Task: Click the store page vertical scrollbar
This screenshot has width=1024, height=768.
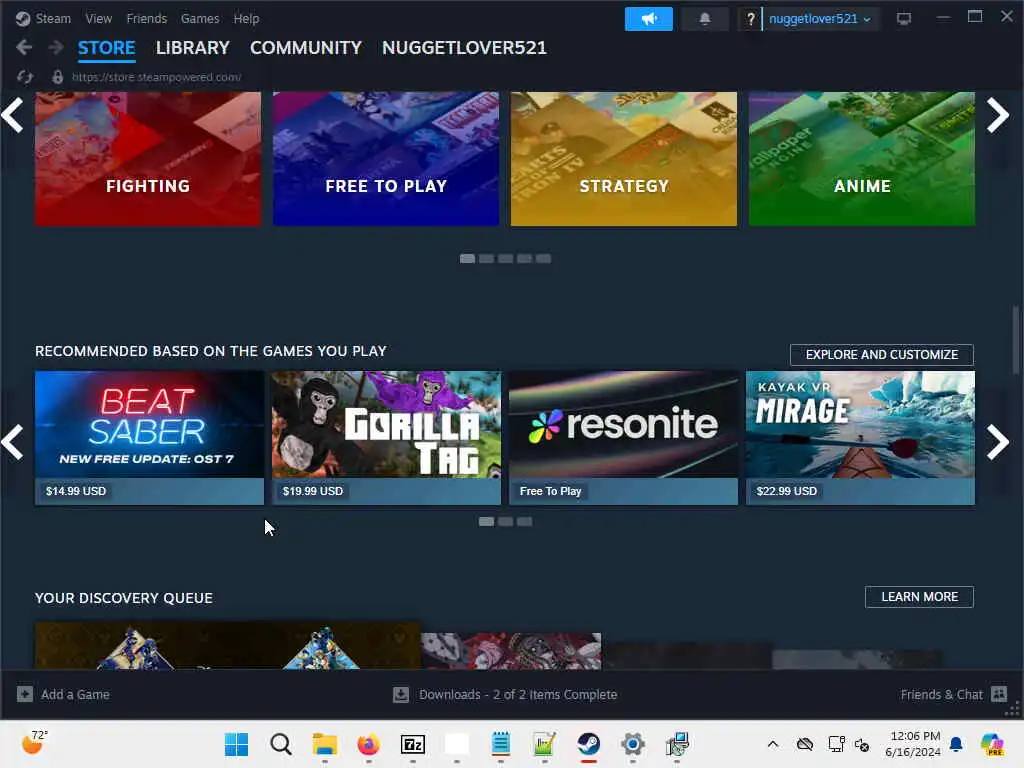Action: click(1016, 340)
